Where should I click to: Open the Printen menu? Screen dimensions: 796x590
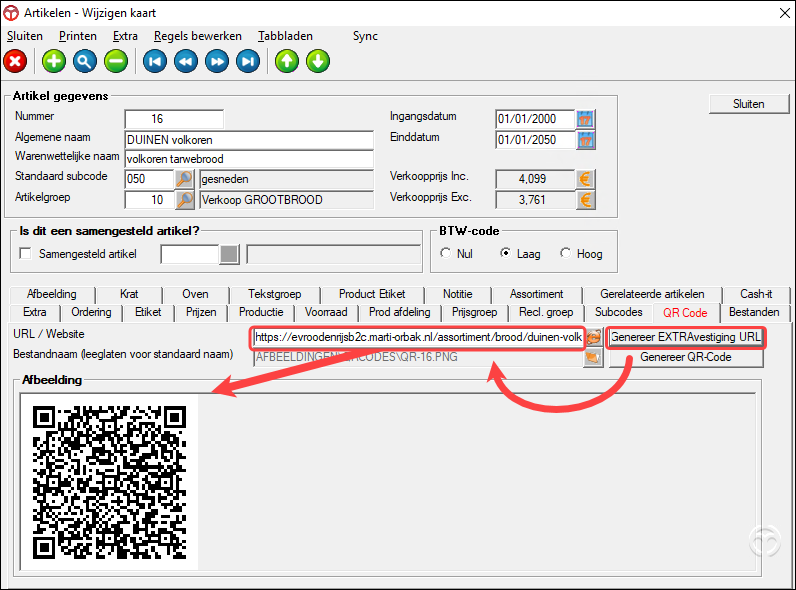point(78,36)
